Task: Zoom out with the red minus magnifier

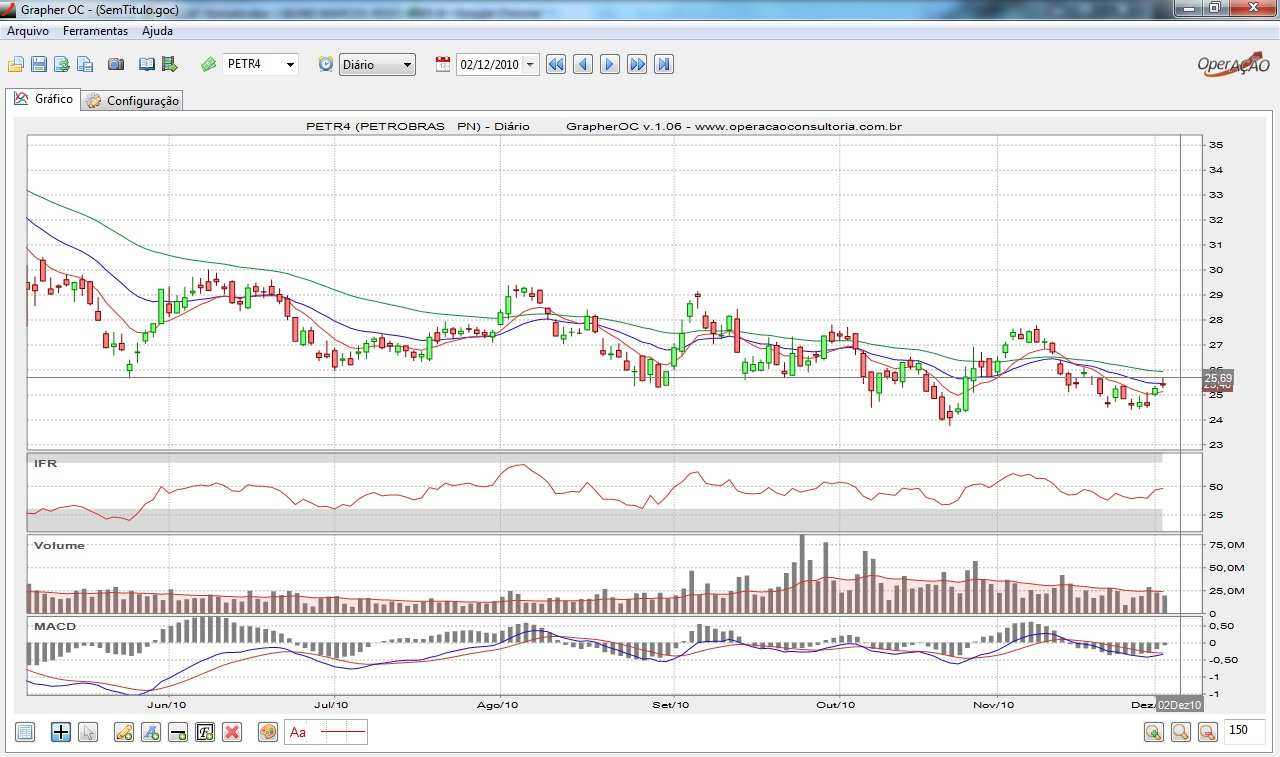Action: (1208, 732)
